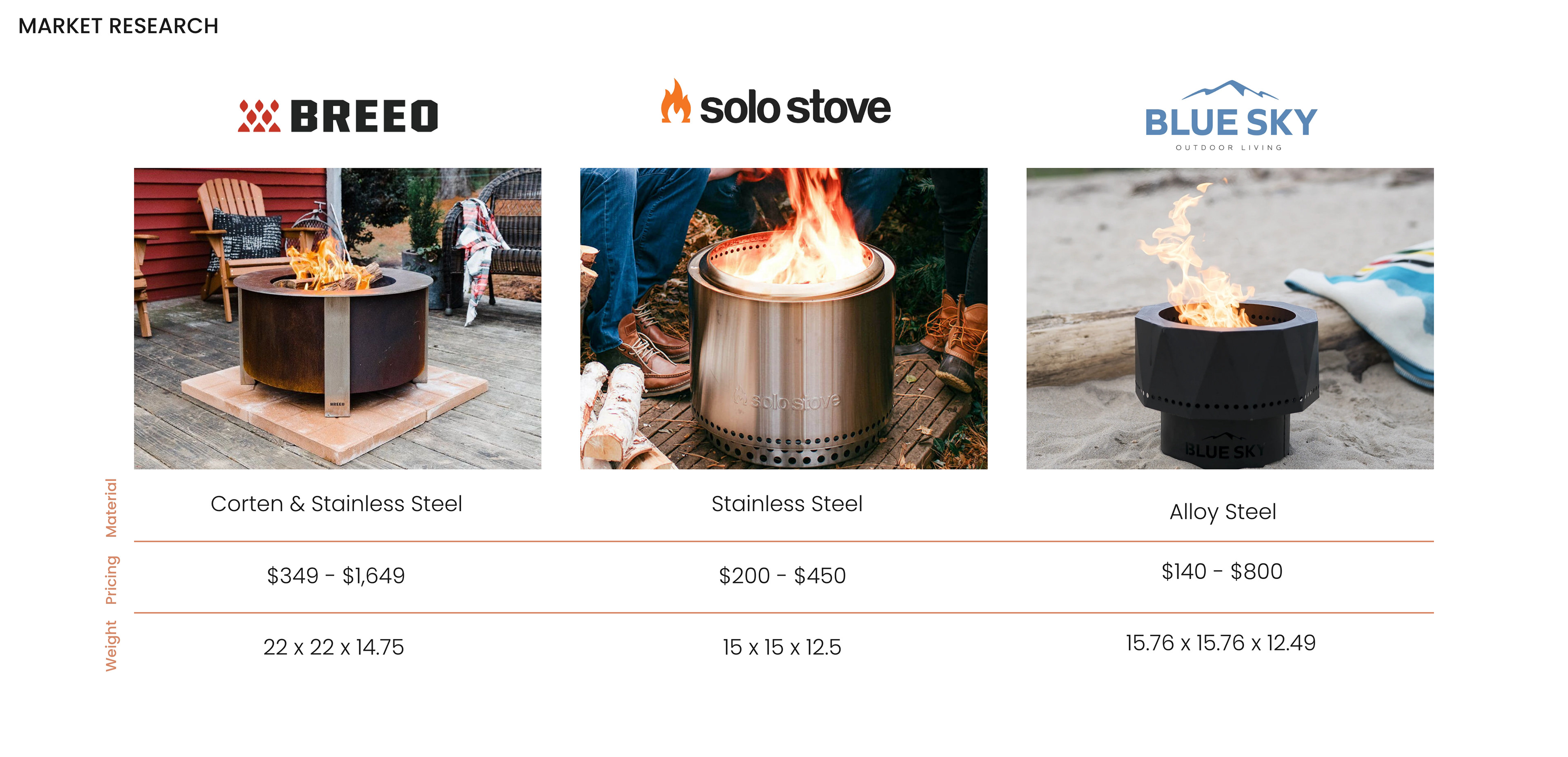Screen dimensions: 1568x757
Task: Click the Solo Stove orange flame icon
Action: coord(676,102)
